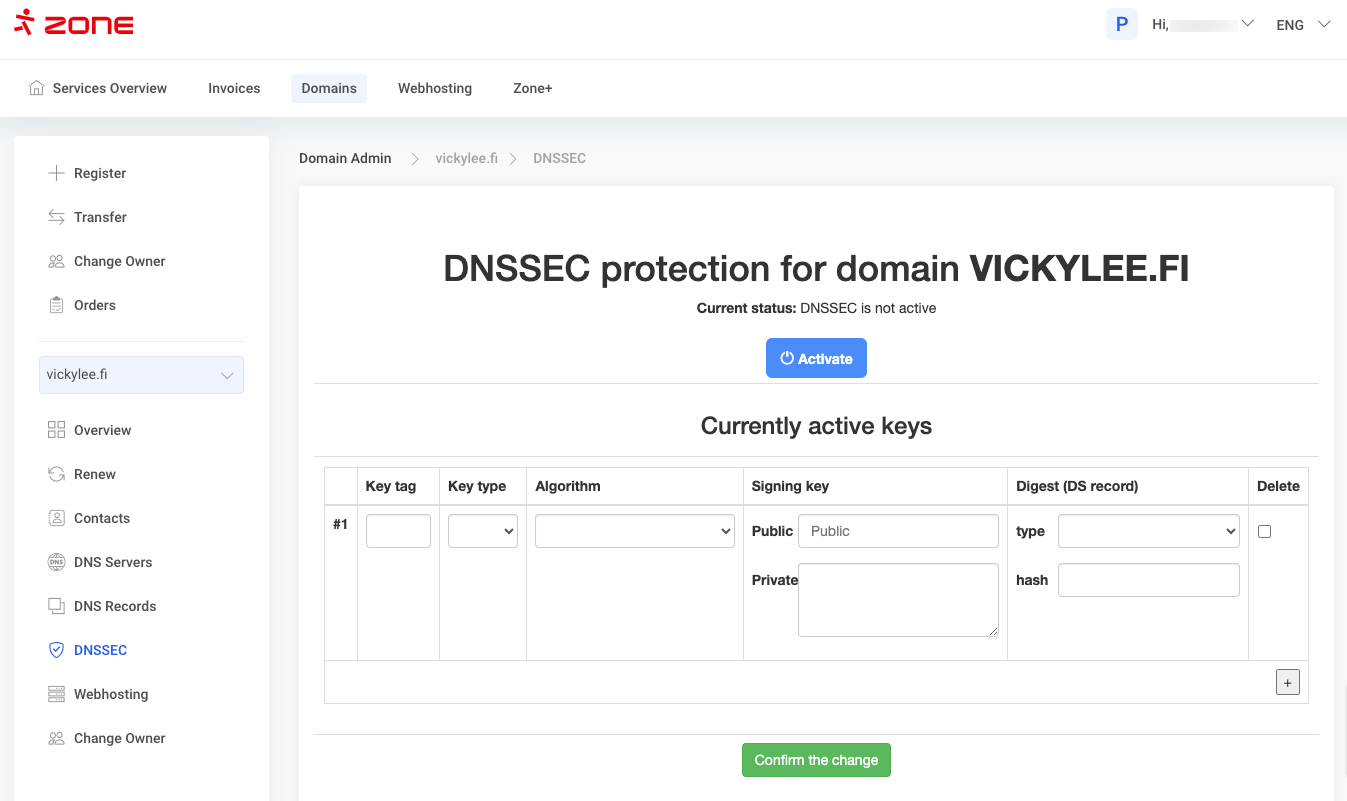Click the Orders clipboard icon
Viewport: 1347px width, 801px height.
pyautogui.click(x=56, y=305)
